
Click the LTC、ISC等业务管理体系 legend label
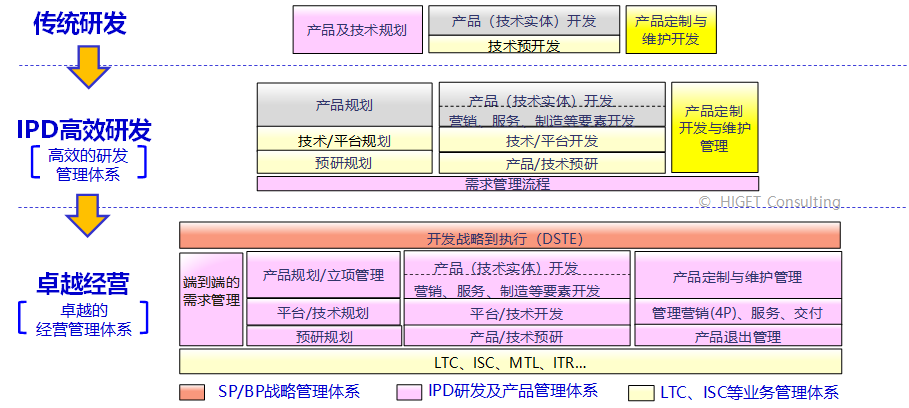(750, 392)
